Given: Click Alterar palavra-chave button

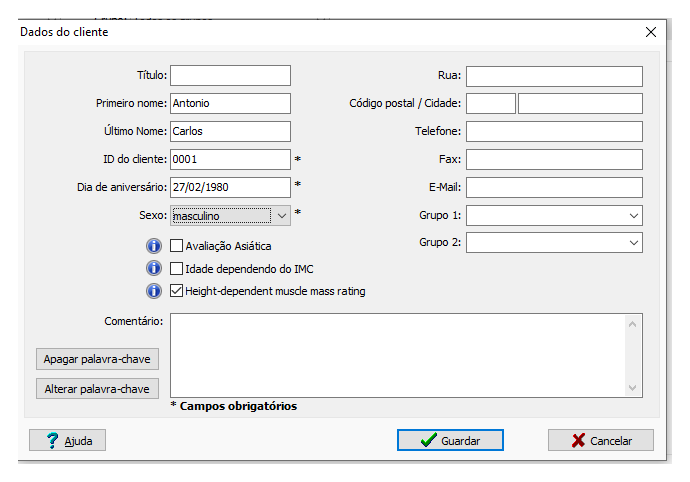Looking at the screenshot, I should click(x=97, y=389).
